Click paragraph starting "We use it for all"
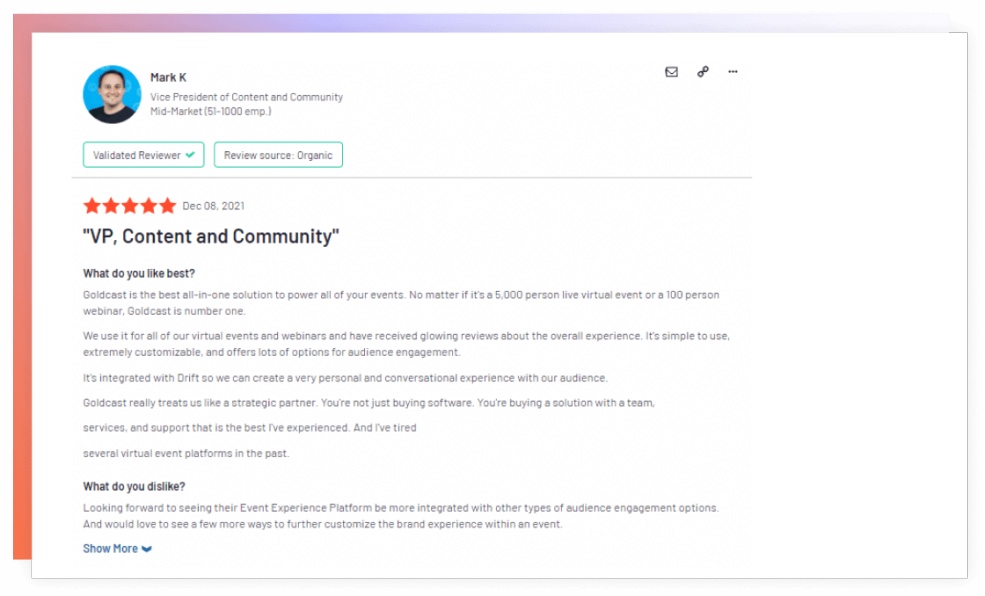 tap(406, 344)
